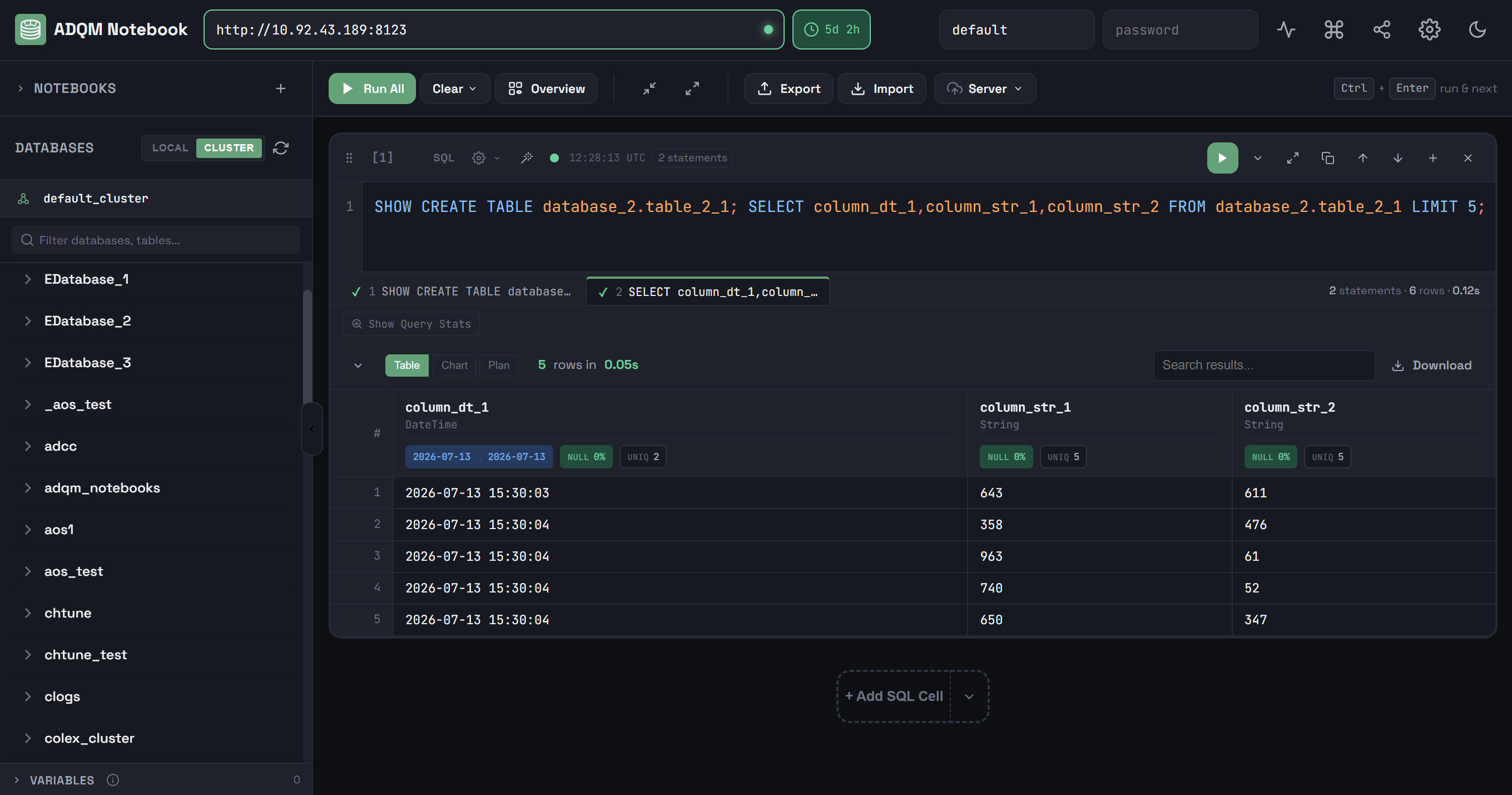Open cell fullscreen expand icon

tap(1292, 158)
